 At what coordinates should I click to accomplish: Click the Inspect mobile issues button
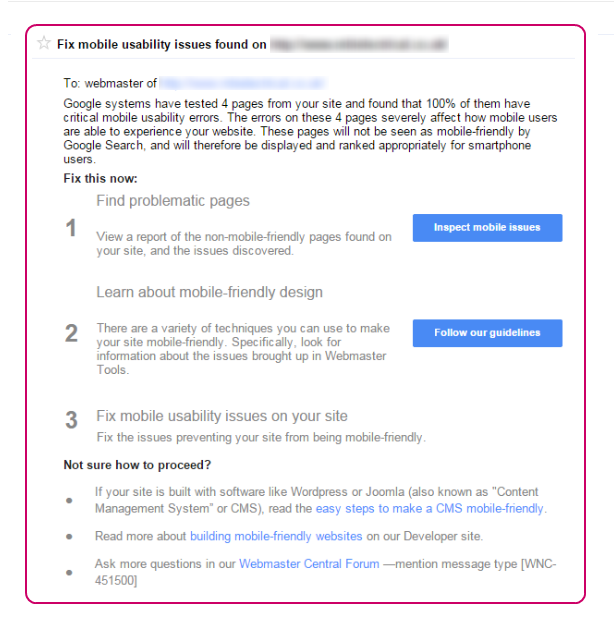coord(487,228)
